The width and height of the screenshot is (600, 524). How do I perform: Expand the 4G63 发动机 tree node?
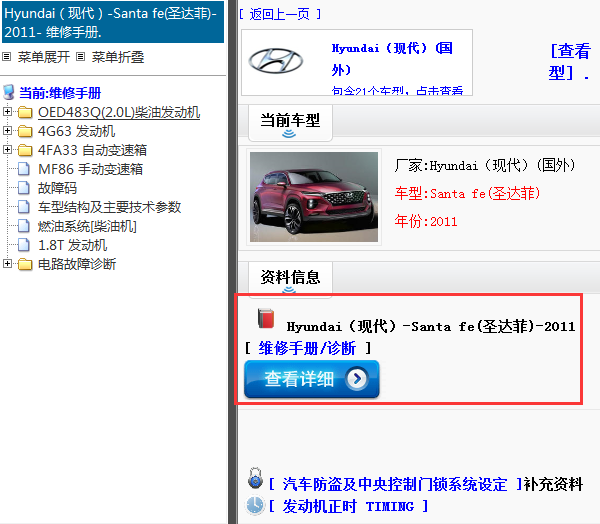coord(7,131)
